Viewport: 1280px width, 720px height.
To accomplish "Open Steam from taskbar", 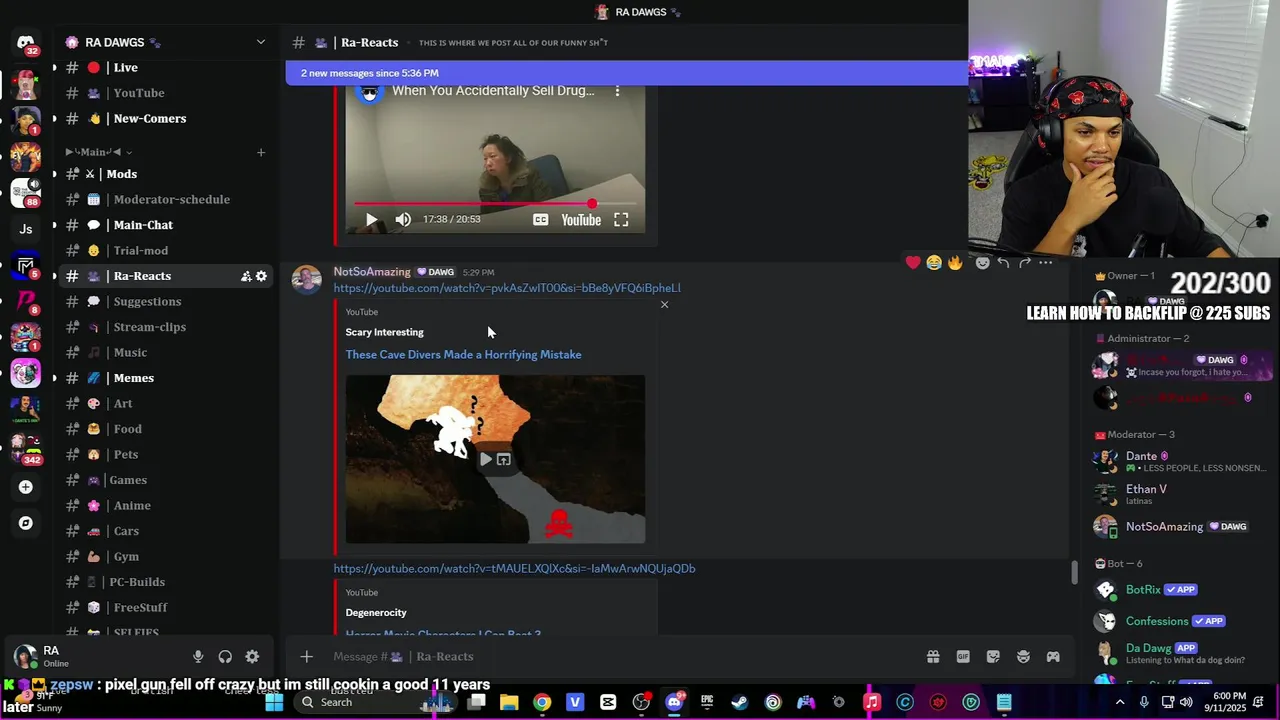I will (740, 702).
